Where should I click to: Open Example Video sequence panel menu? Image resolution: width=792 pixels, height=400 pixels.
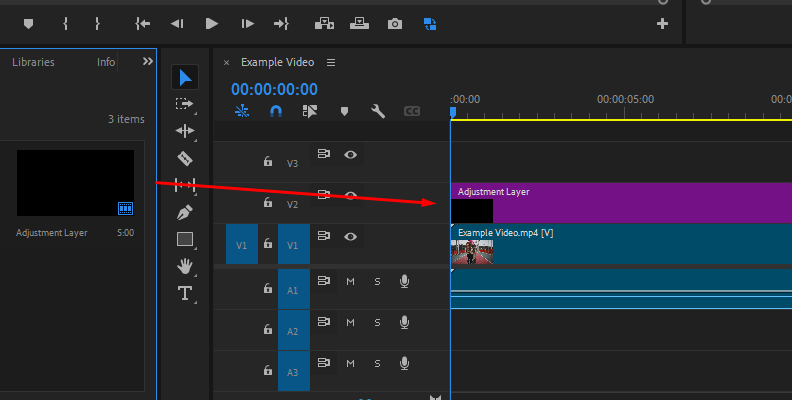(x=331, y=62)
